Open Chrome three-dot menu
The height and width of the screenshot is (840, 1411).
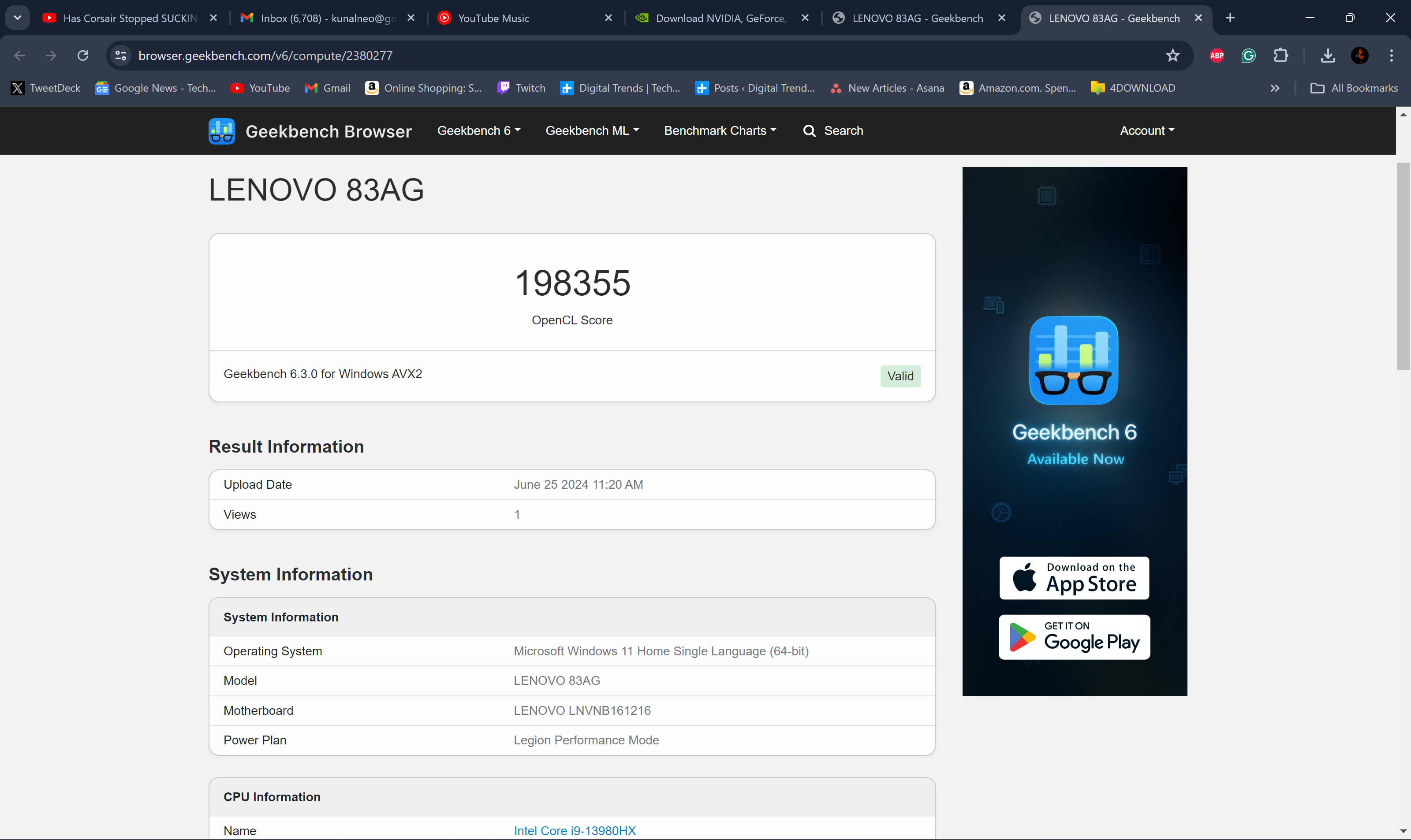coord(1391,56)
